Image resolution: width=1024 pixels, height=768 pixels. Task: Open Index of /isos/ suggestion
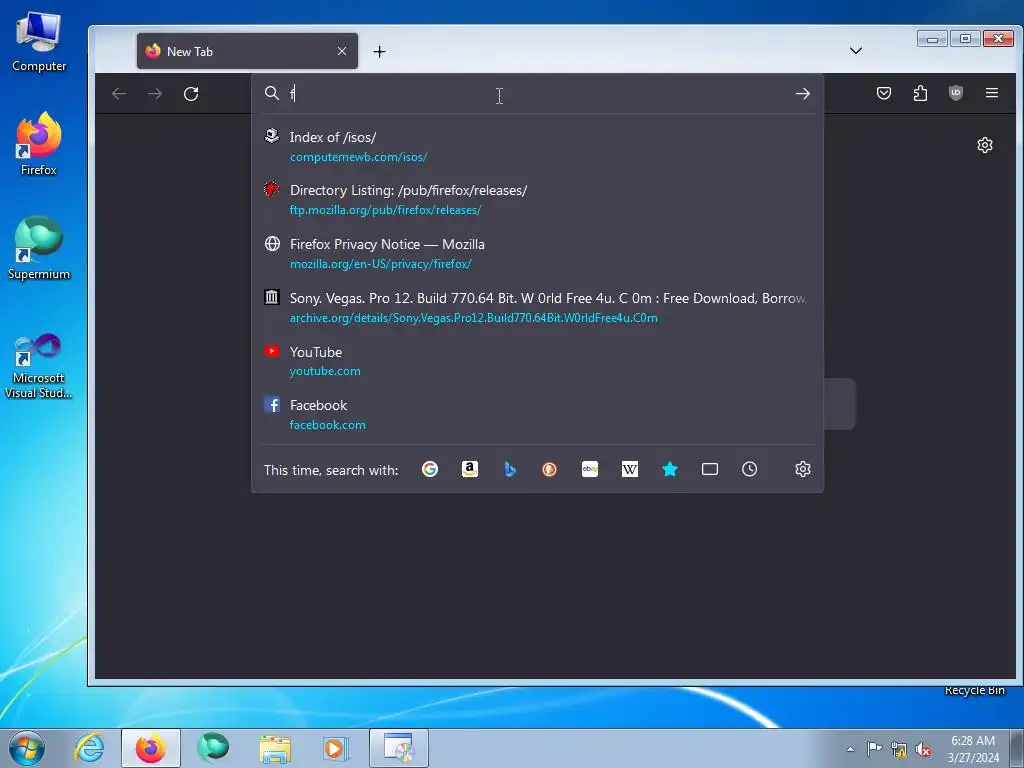point(537,146)
